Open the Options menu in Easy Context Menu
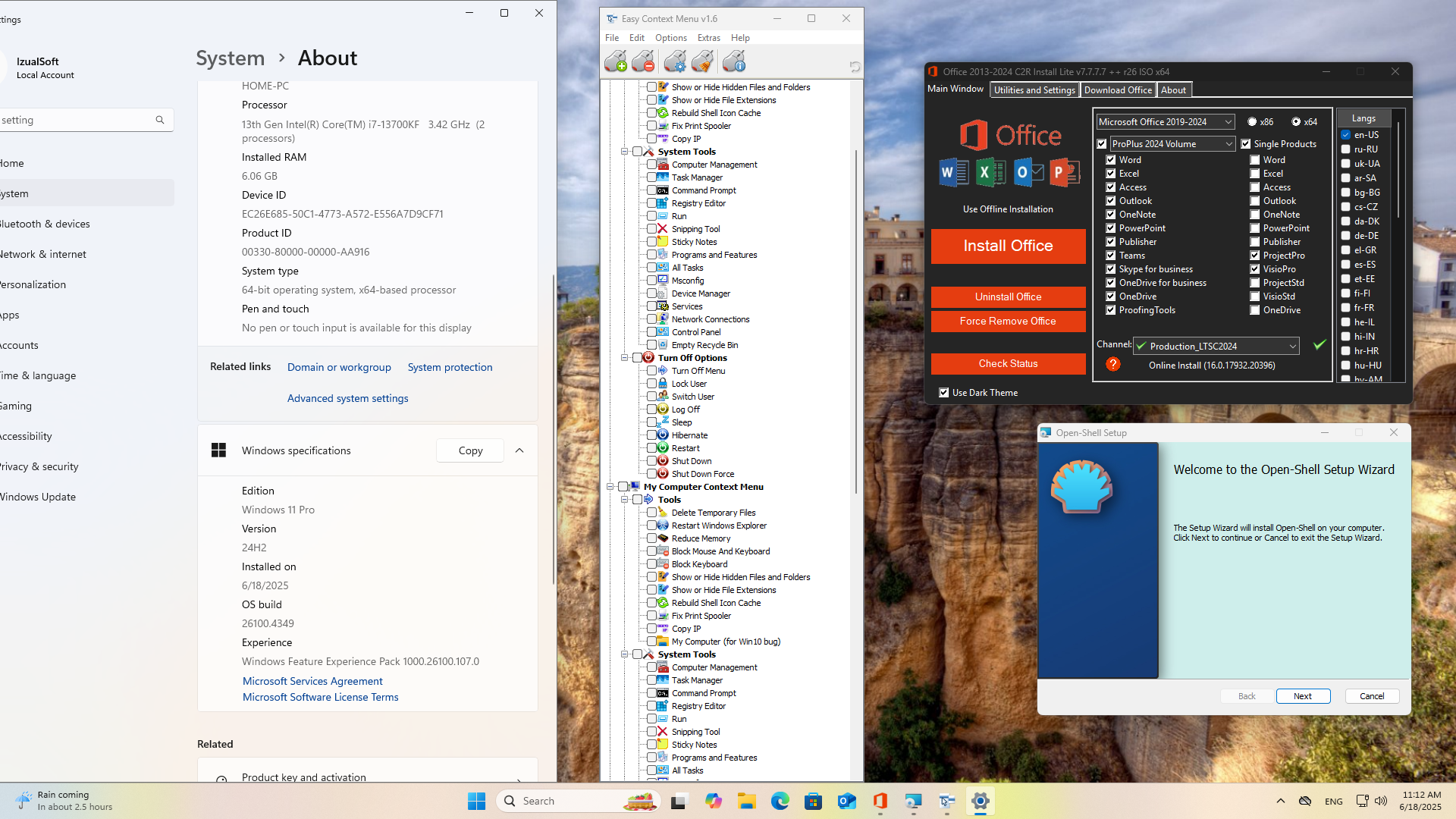 671,38
